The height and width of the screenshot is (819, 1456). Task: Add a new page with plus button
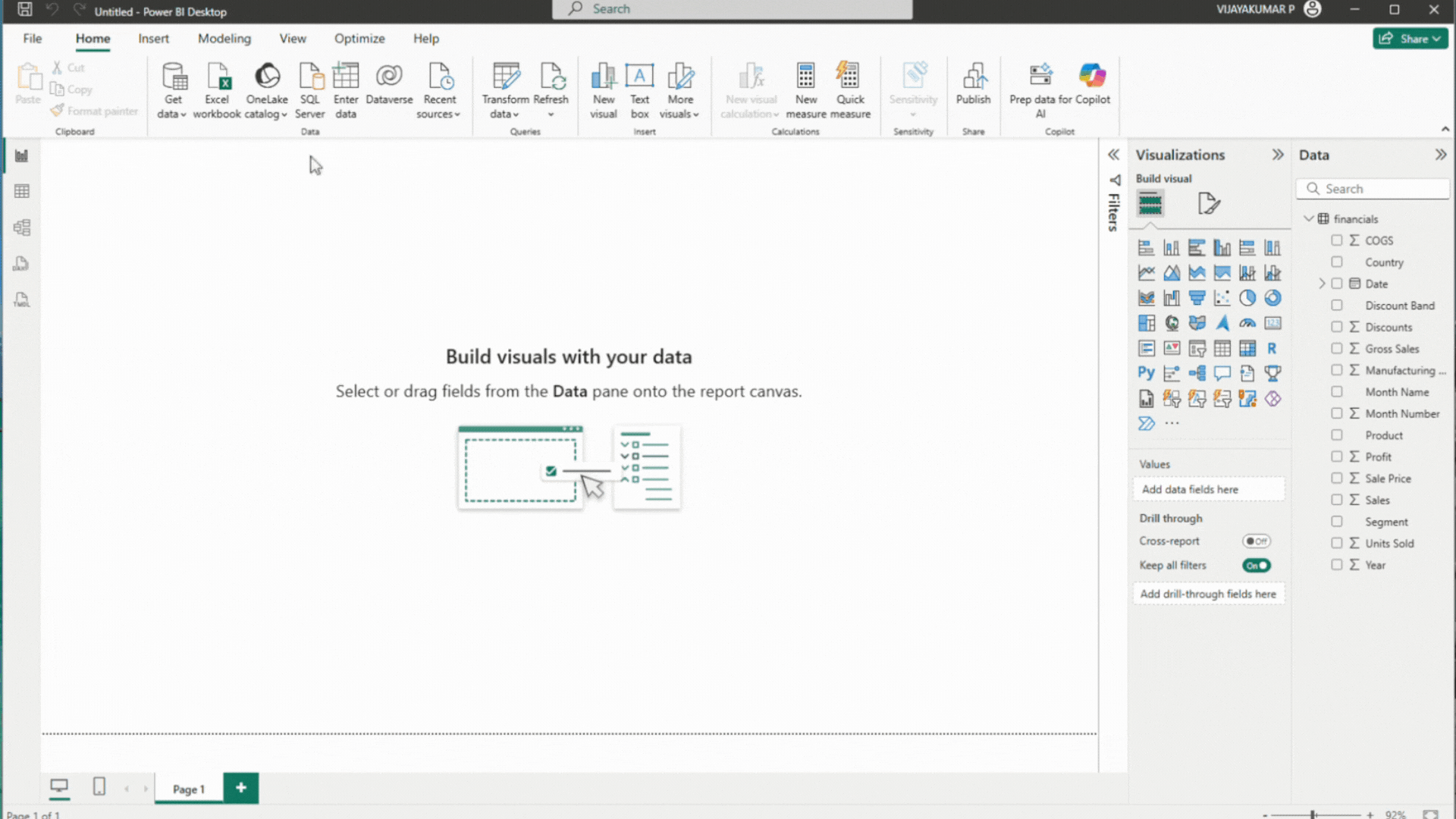240,788
